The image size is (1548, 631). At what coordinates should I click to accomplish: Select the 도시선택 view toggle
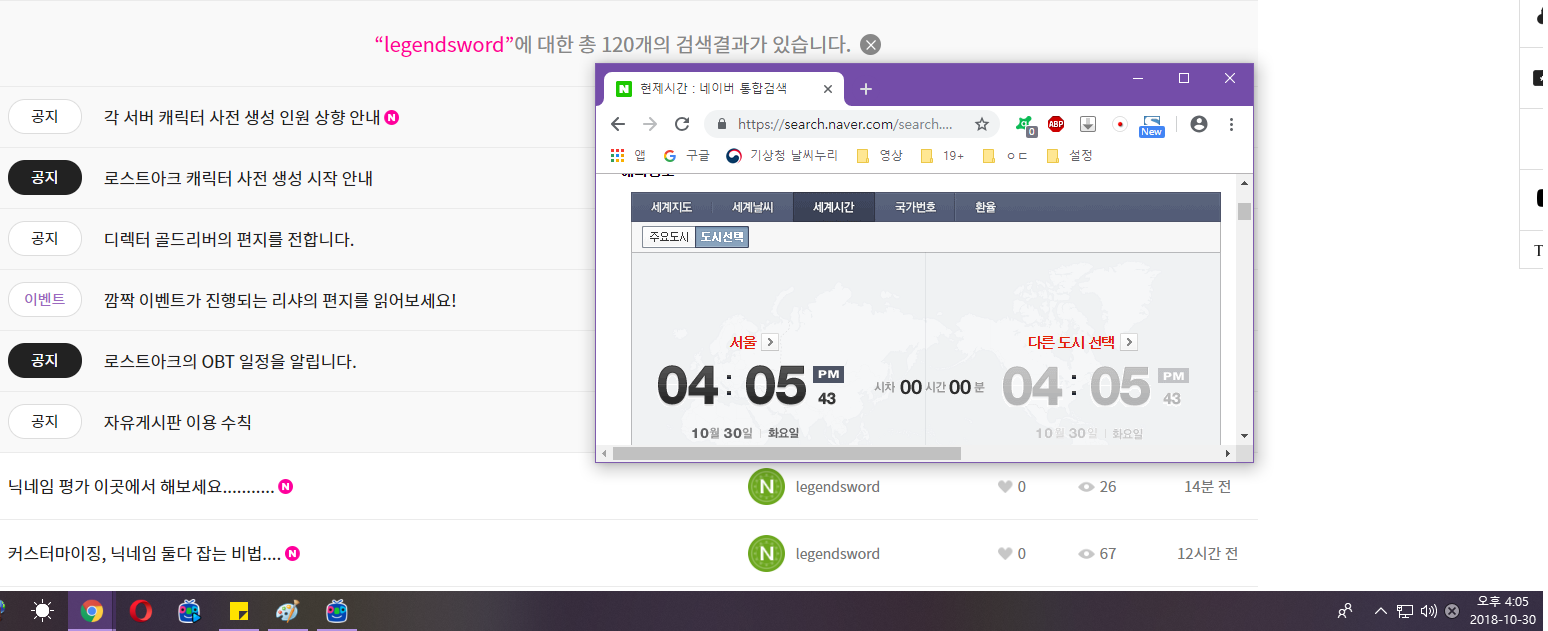pos(722,237)
